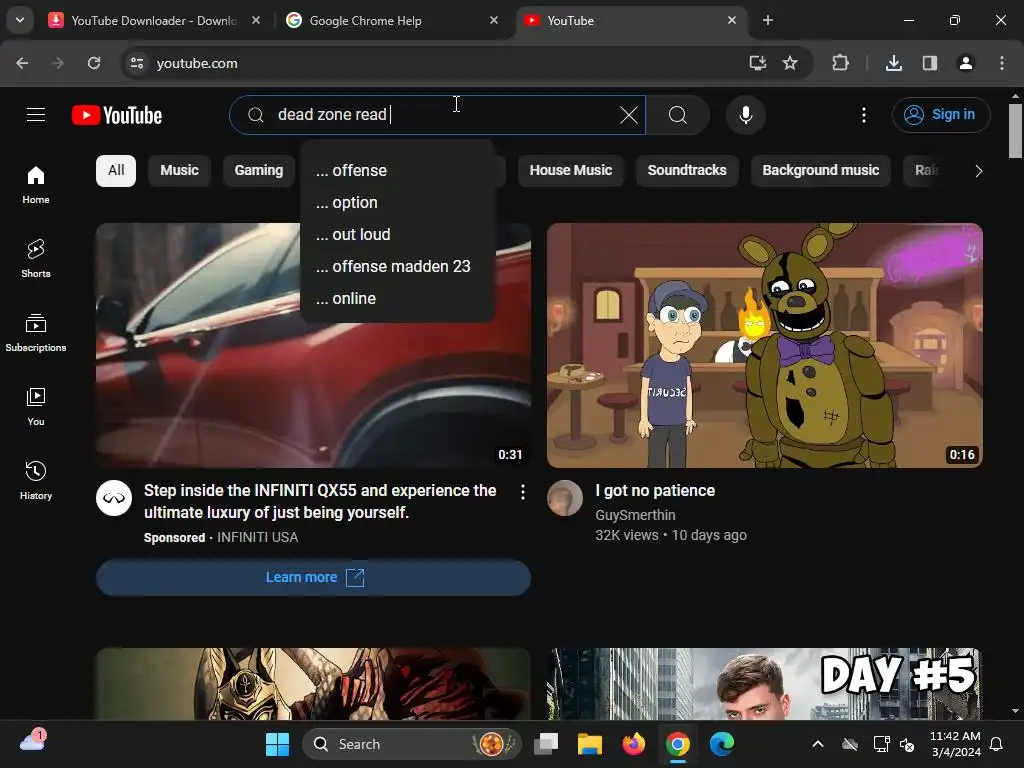Open the INFINITI QX55 ad thumbnail
Screen dimensions: 1024x768
click(313, 345)
